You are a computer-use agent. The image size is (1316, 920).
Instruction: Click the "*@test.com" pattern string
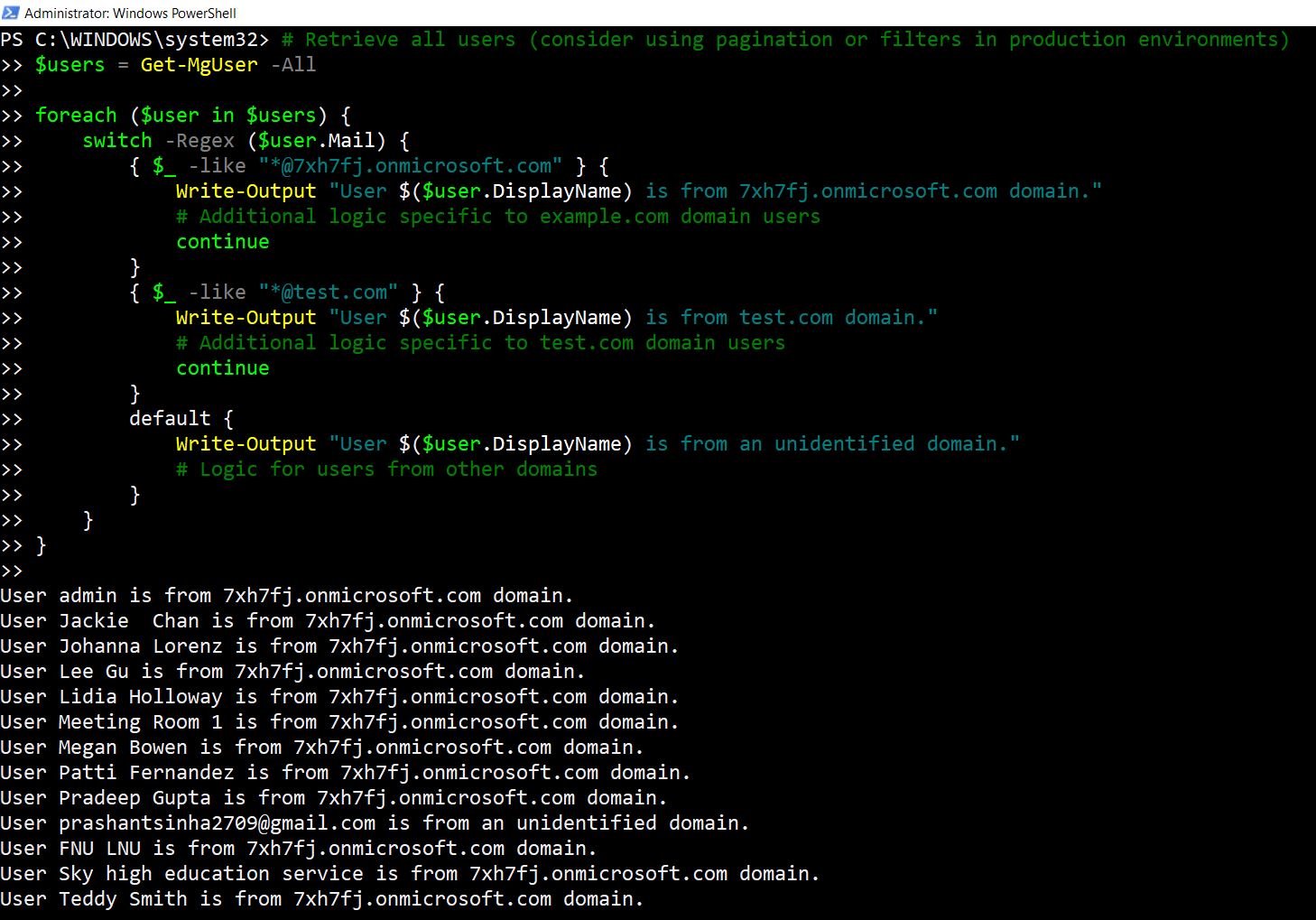coord(328,293)
